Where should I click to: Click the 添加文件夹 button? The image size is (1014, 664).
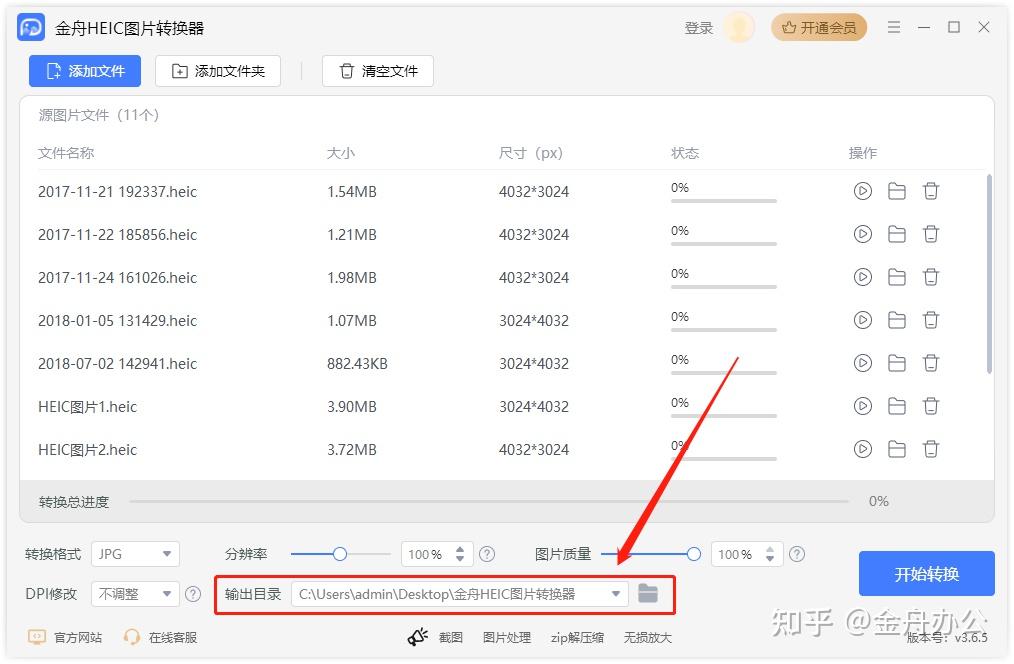[218, 71]
